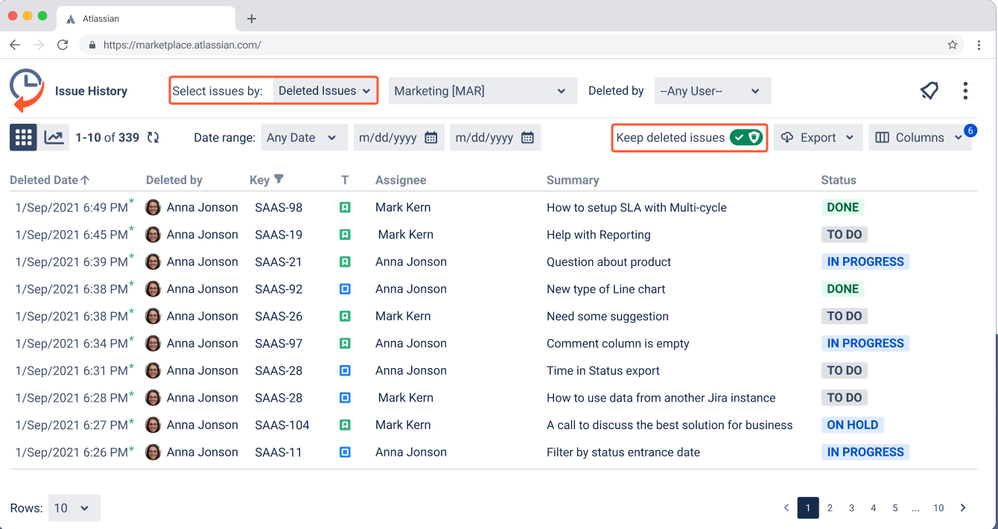This screenshot has width=998, height=529.
Task: Open the Select issues by dropdown
Action: pos(324,91)
